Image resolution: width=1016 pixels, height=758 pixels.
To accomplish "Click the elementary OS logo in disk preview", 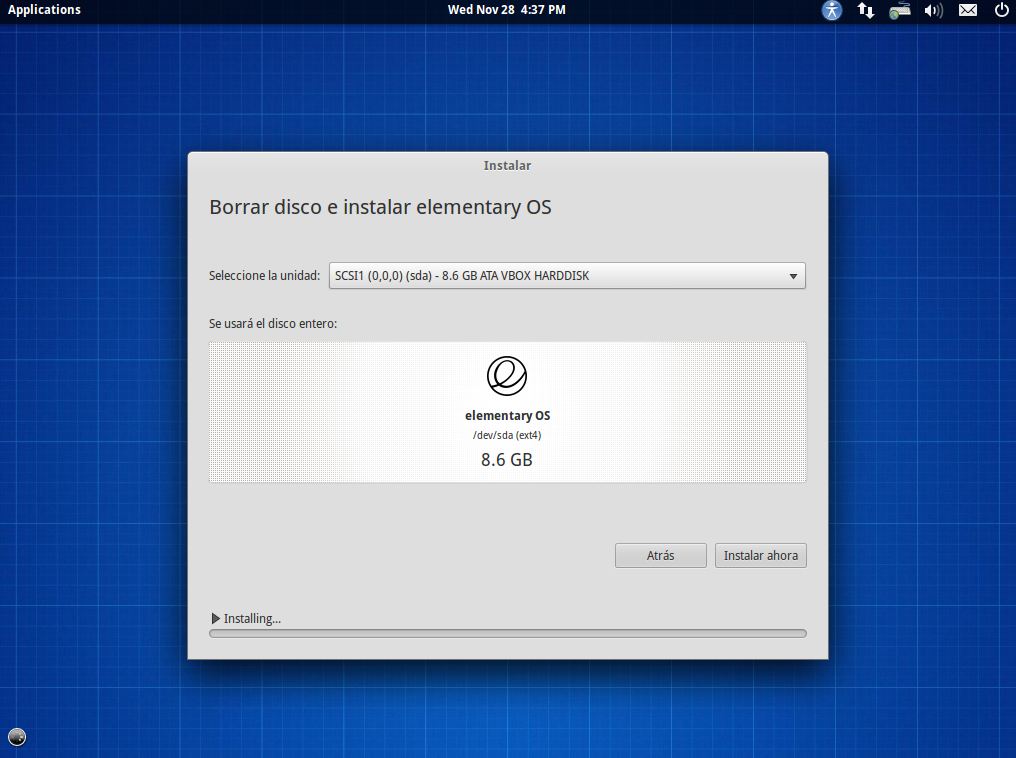I will (x=507, y=375).
